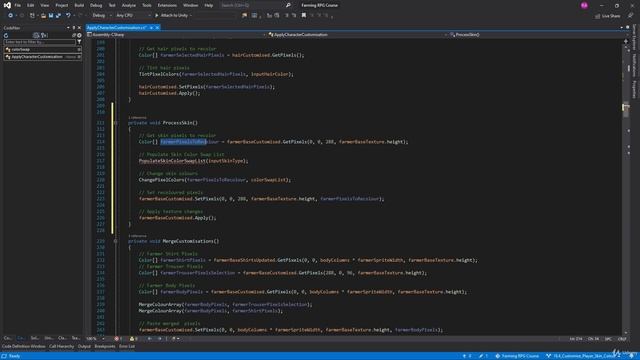This screenshot has width=640, height=360.
Task: Select colorSwap item in CodeMaid list
Action: pyautogui.click(x=42, y=49)
